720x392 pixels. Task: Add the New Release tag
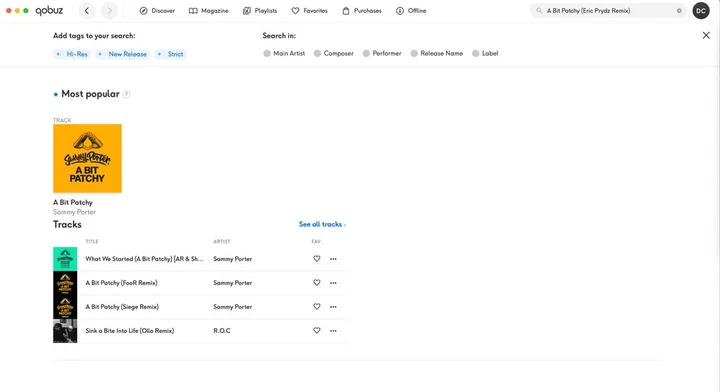click(x=123, y=54)
